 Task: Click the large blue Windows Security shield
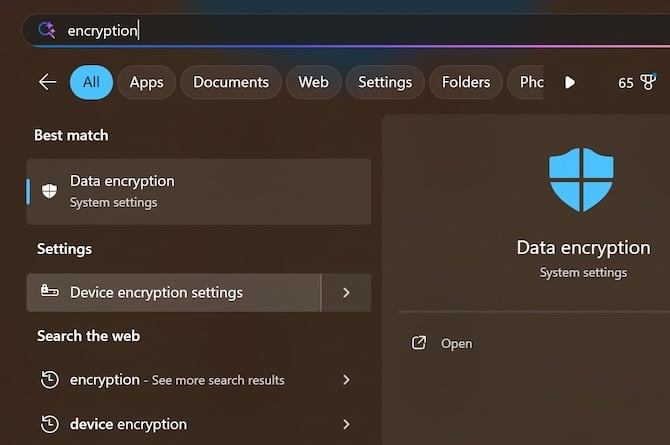[581, 180]
